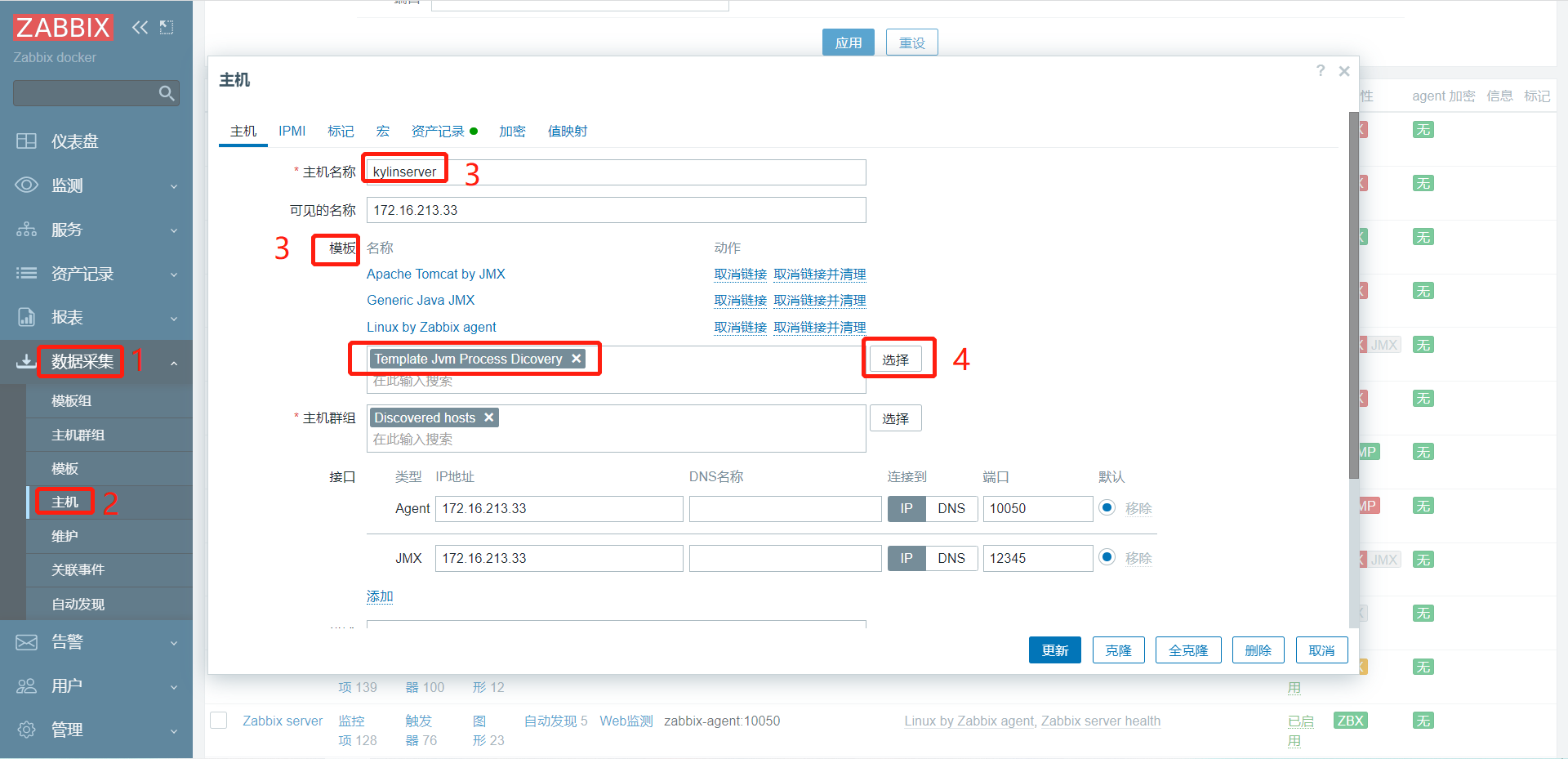This screenshot has width=1568, height=759.
Task: Click the 资产记录 list icon in sidebar
Action: pyautogui.click(x=26, y=274)
